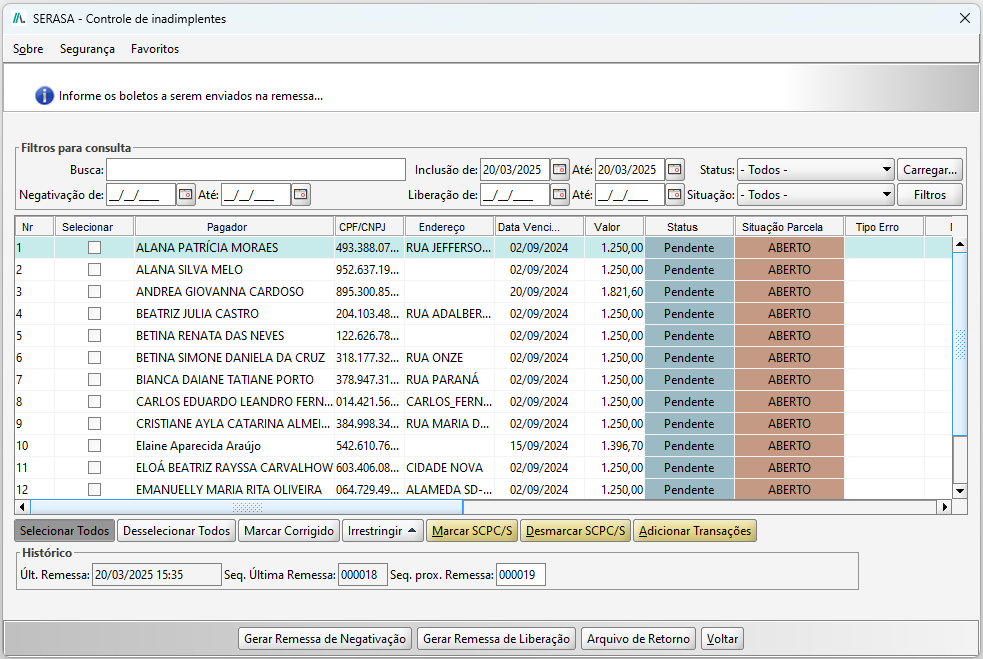The height and width of the screenshot is (659, 983).
Task: Open the Situação dropdown
Action: [816, 195]
